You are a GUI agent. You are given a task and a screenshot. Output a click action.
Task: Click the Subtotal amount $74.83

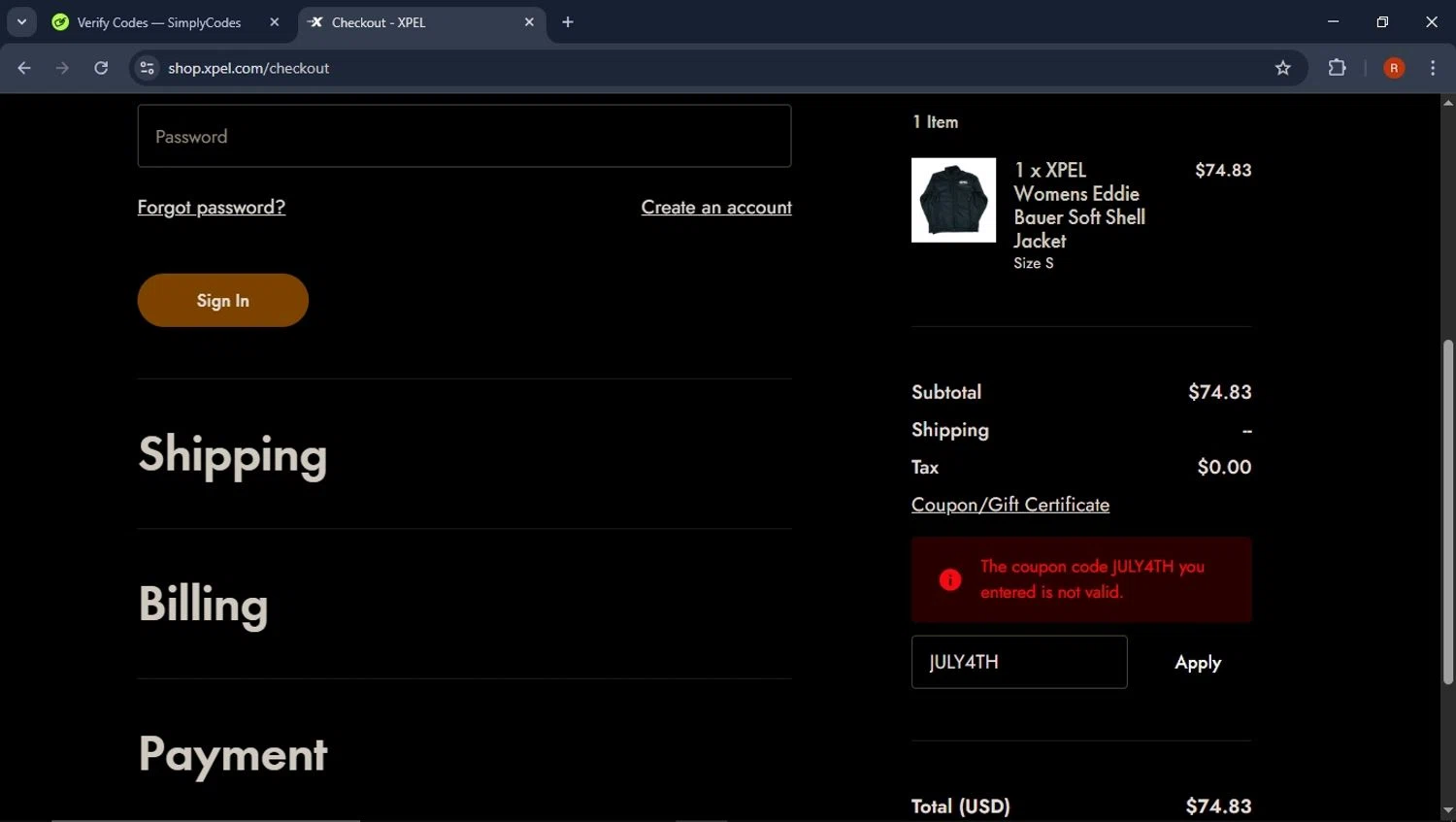pyautogui.click(x=1220, y=392)
